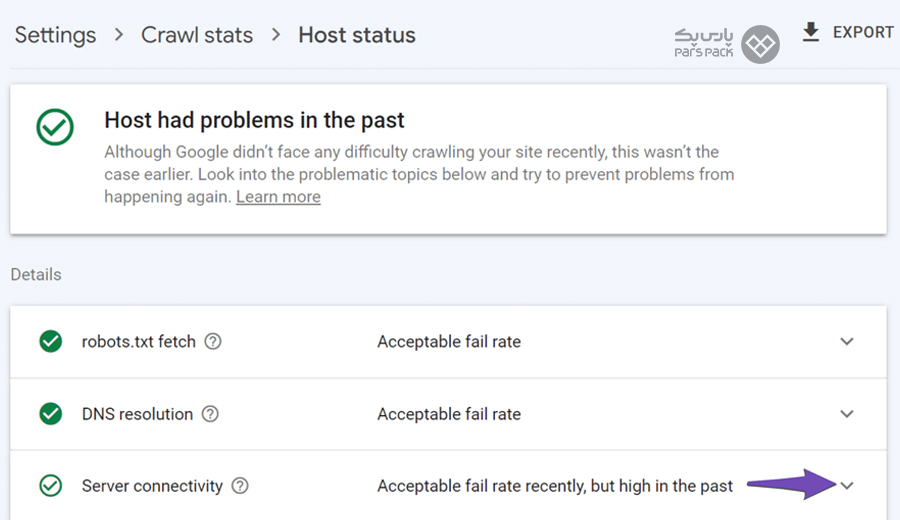Viewport: 900px width, 520px height.
Task: Click the large host status checkmark icon
Action: (55, 128)
